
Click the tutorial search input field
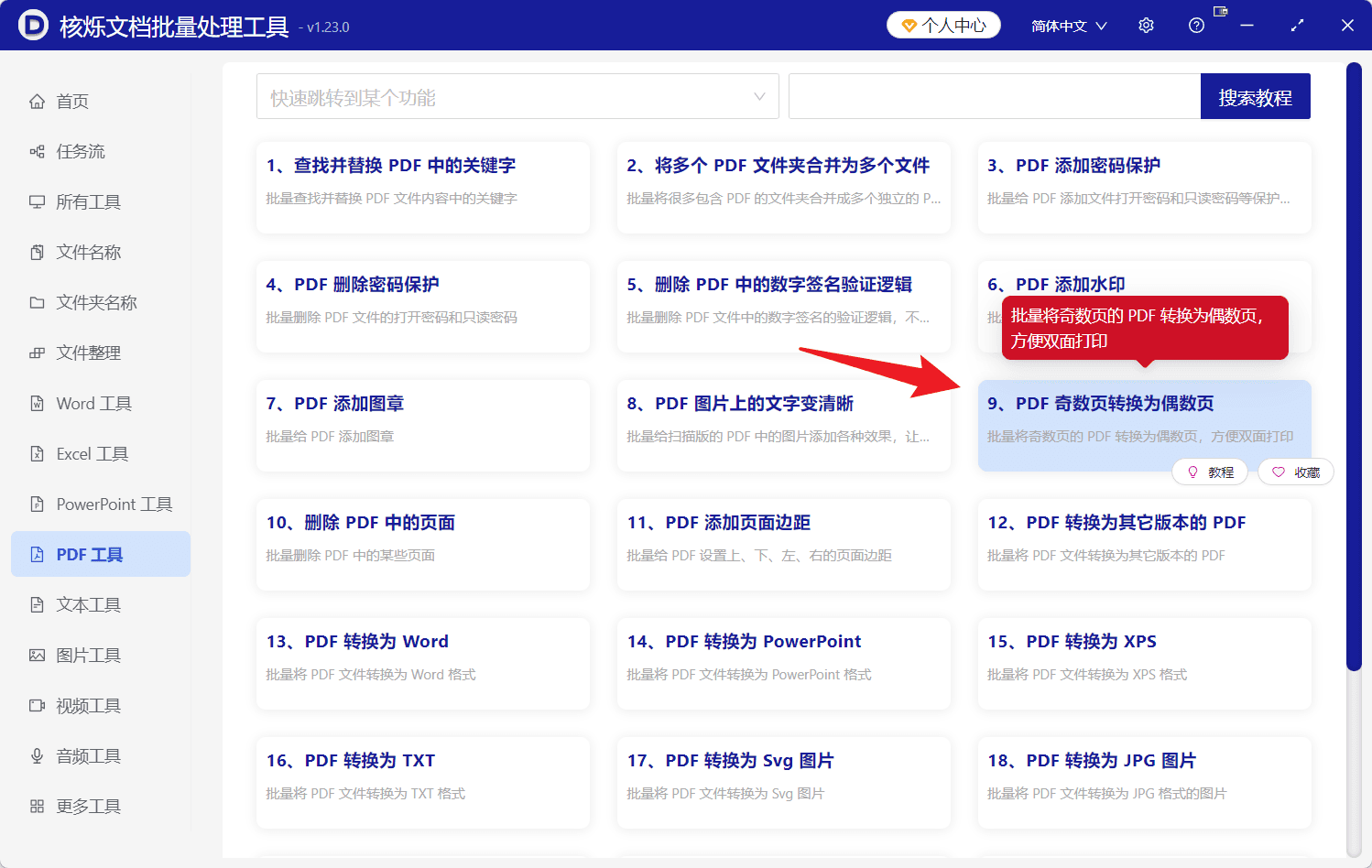point(995,96)
